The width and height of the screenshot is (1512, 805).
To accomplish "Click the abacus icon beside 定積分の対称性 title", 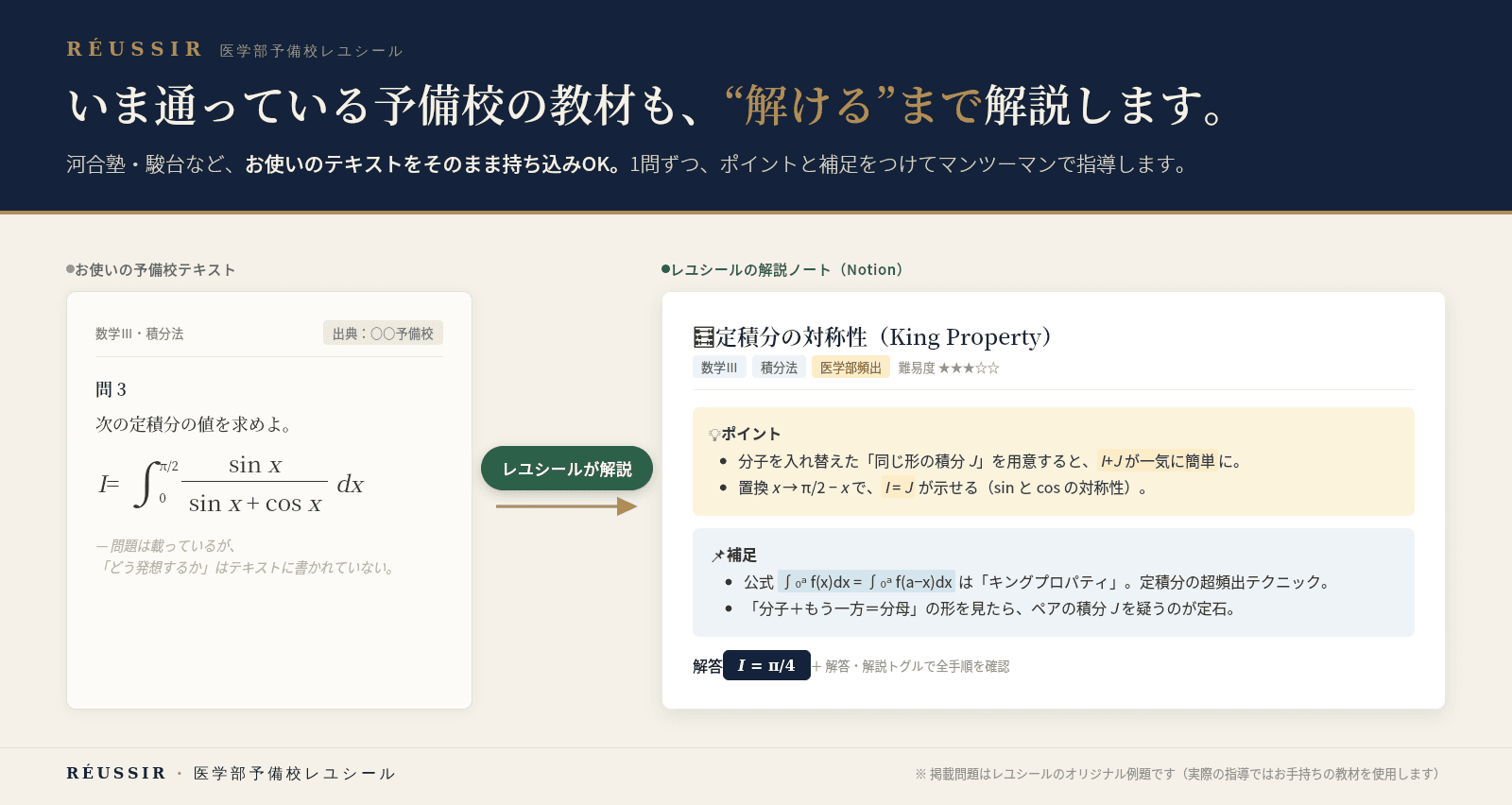I will point(703,337).
